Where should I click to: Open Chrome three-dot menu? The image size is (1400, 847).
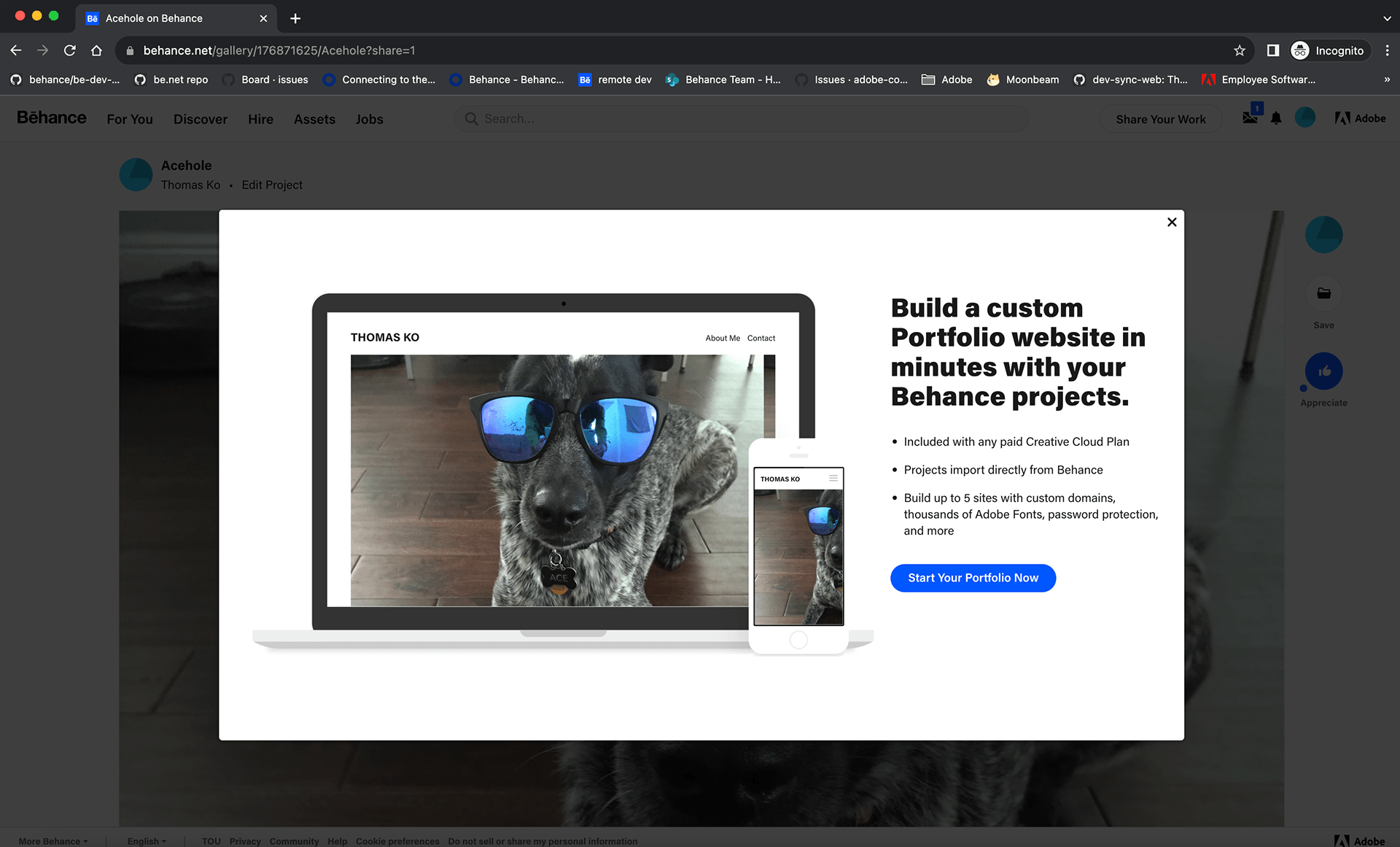pos(1387,50)
